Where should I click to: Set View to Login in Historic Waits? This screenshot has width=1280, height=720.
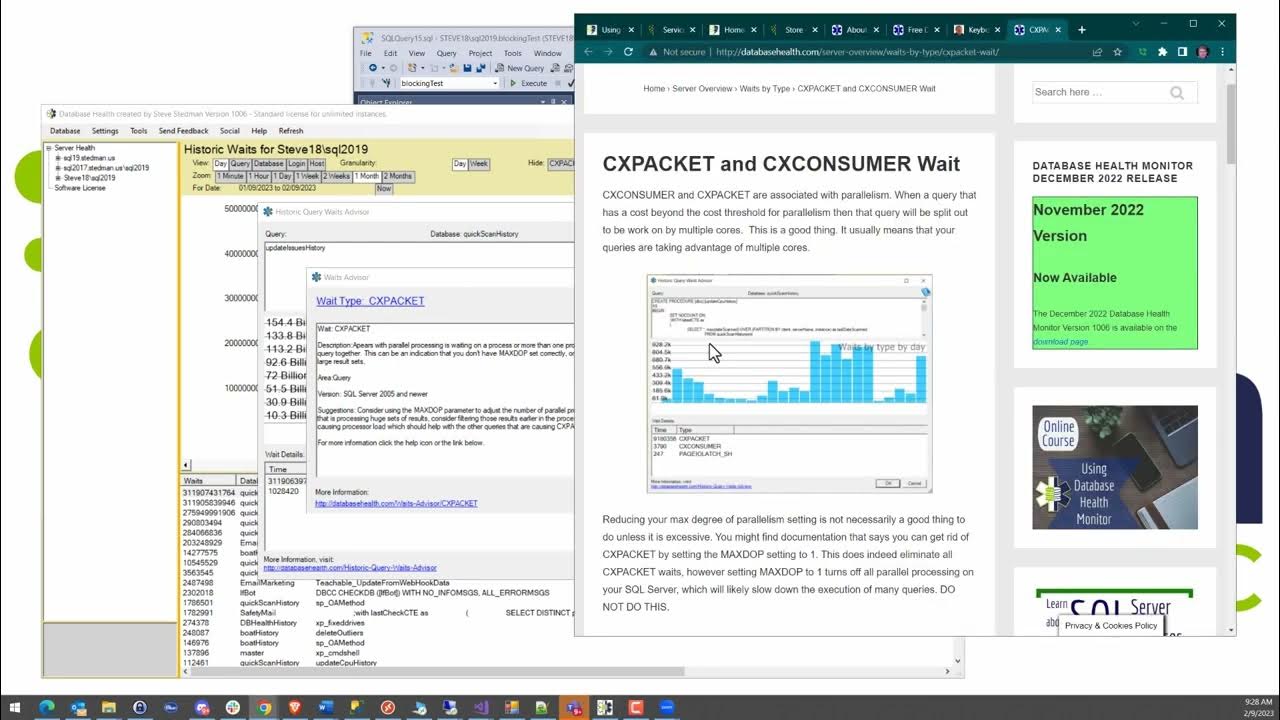(296, 164)
